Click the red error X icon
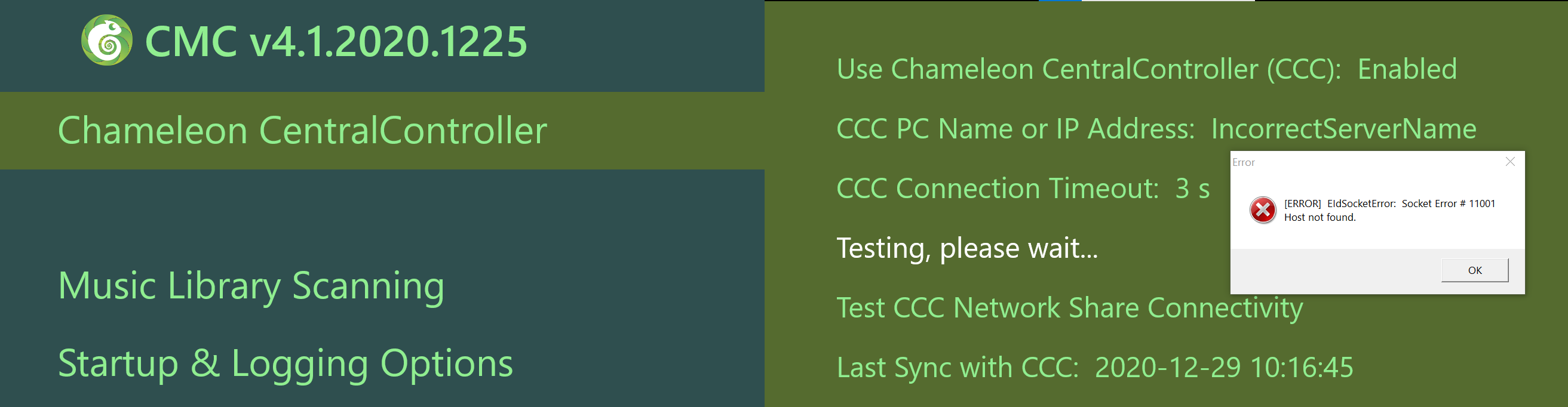Image resolution: width=1568 pixels, height=407 pixels. [1263, 211]
